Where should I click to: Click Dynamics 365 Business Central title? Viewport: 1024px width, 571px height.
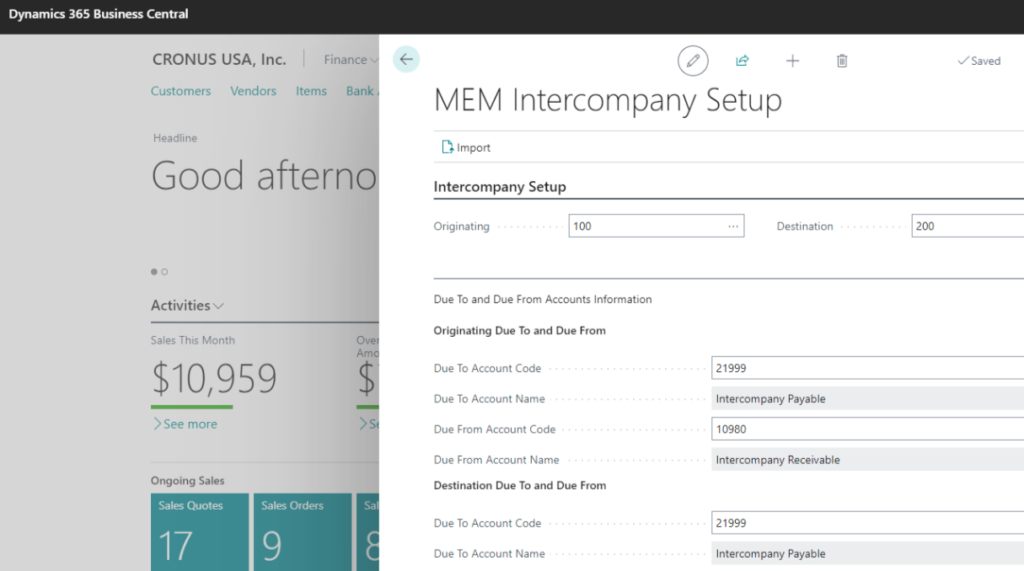[99, 14]
